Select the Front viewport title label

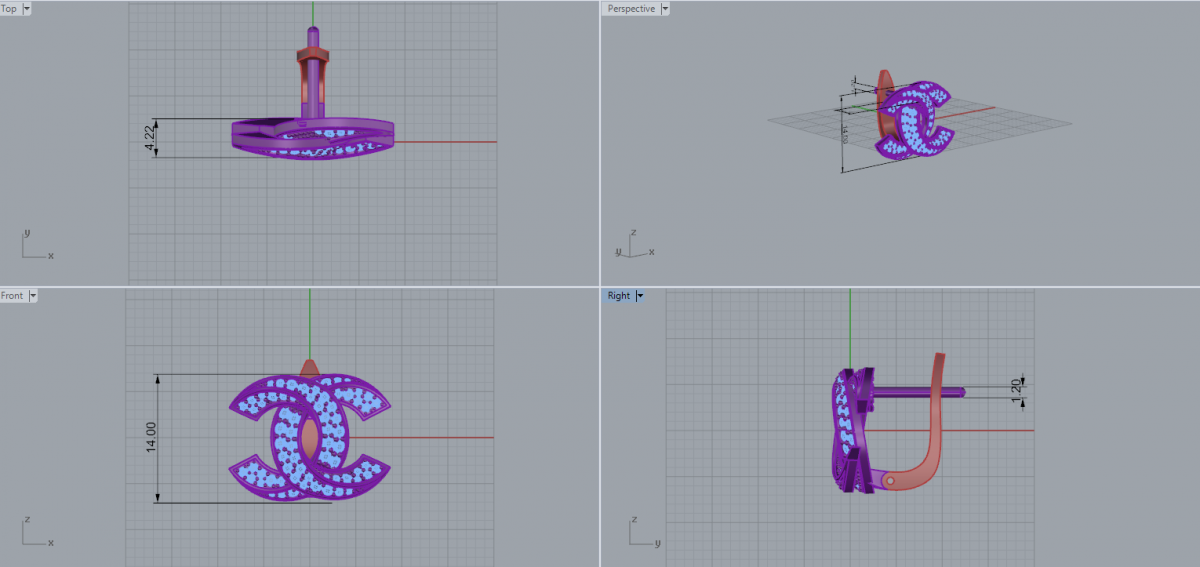click(x=12, y=296)
